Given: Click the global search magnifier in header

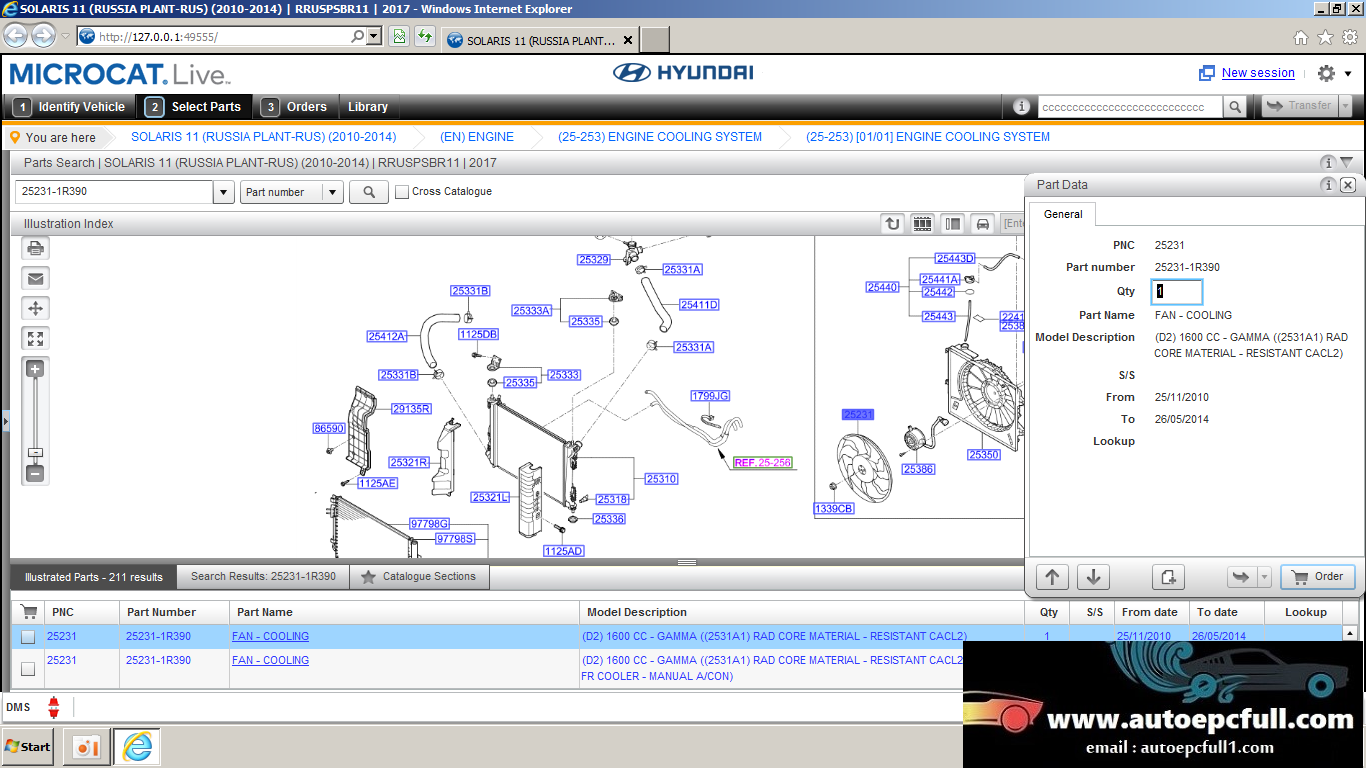Looking at the screenshot, I should [1235, 106].
